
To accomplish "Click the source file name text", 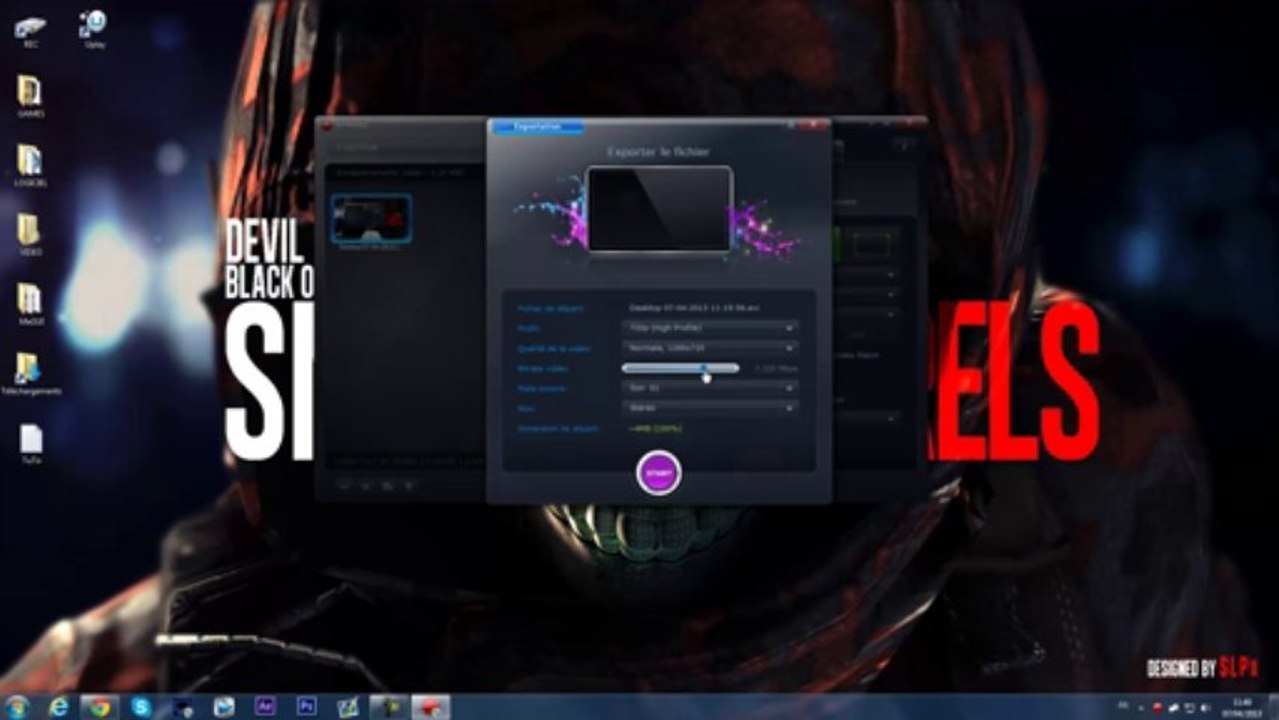I will pyautogui.click(x=694, y=308).
